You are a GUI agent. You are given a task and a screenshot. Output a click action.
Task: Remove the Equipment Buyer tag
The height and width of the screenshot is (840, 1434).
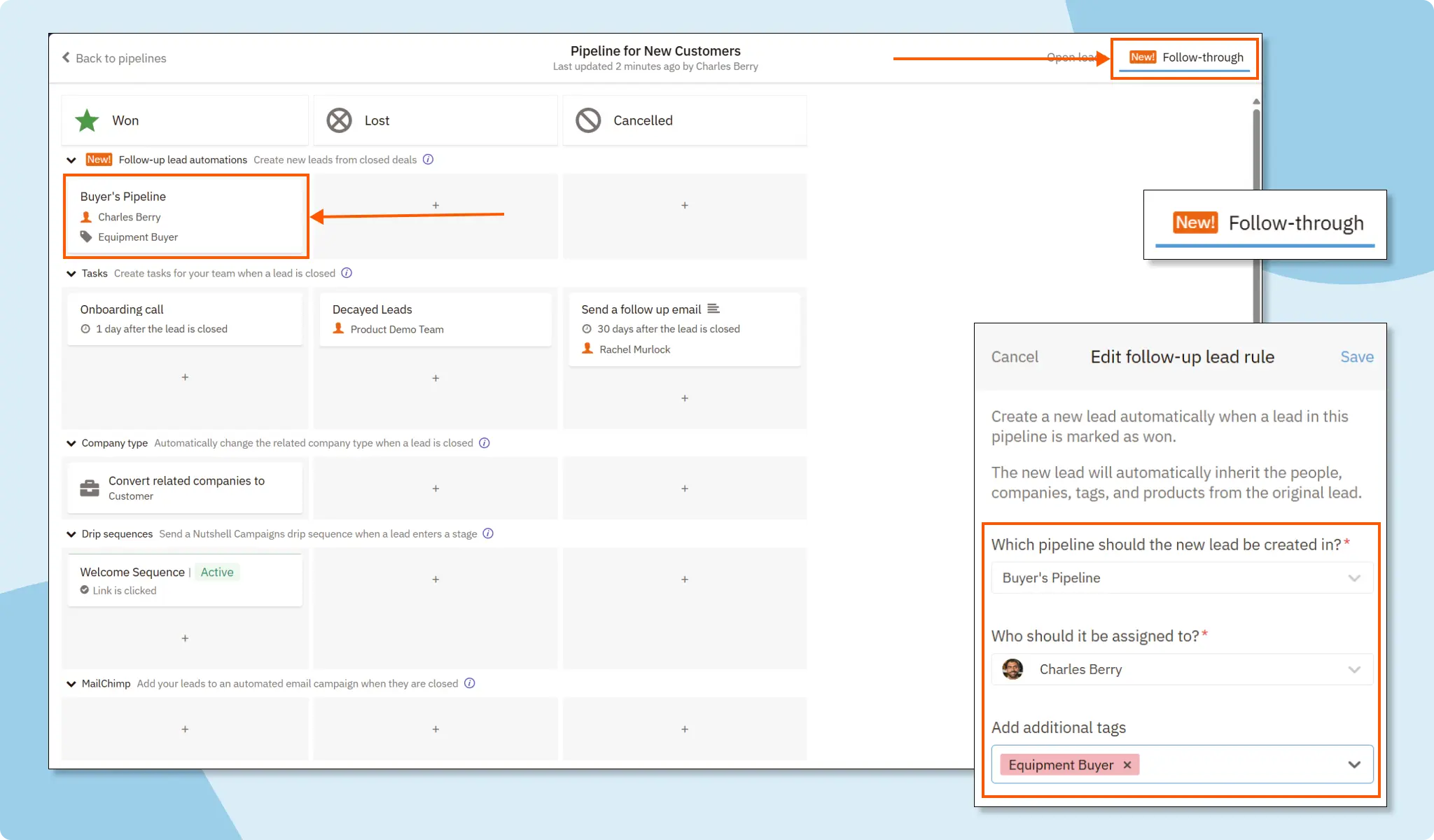tap(1126, 764)
